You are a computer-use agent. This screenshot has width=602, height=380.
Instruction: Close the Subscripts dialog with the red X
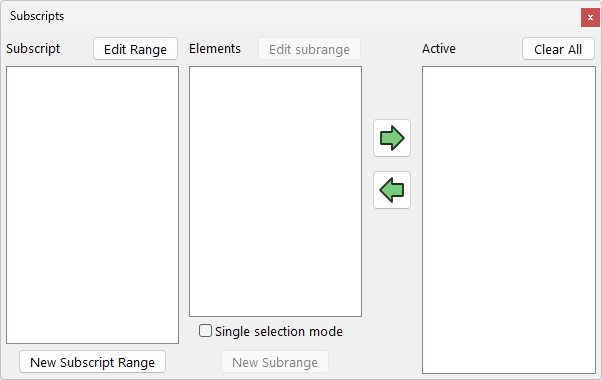point(590,17)
